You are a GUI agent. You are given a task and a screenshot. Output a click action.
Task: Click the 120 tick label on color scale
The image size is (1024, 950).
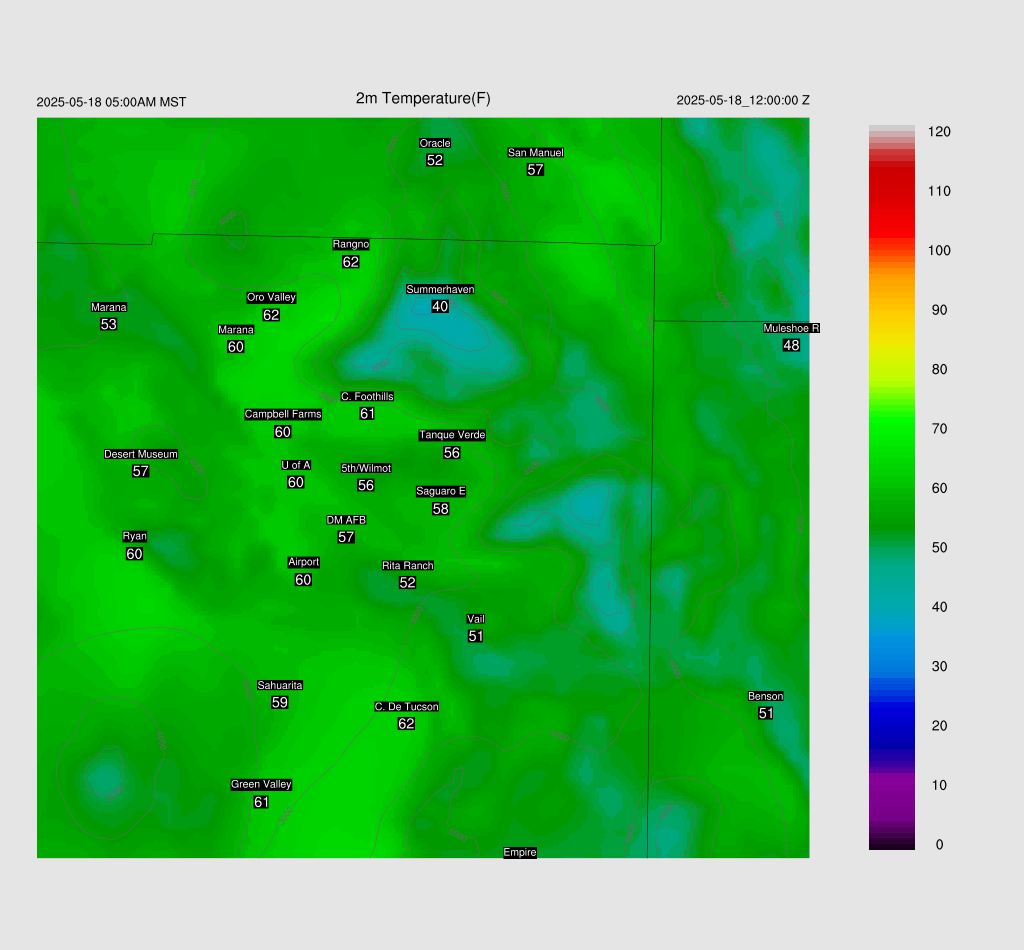(939, 132)
